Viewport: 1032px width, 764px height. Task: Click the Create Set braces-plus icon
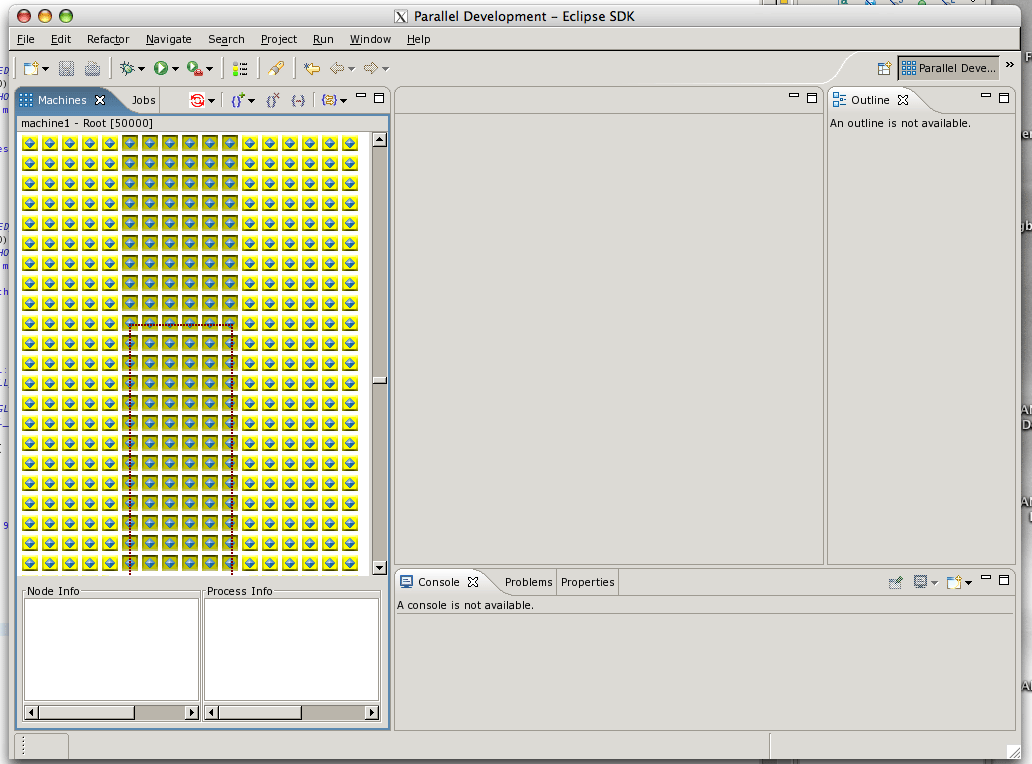pos(238,101)
